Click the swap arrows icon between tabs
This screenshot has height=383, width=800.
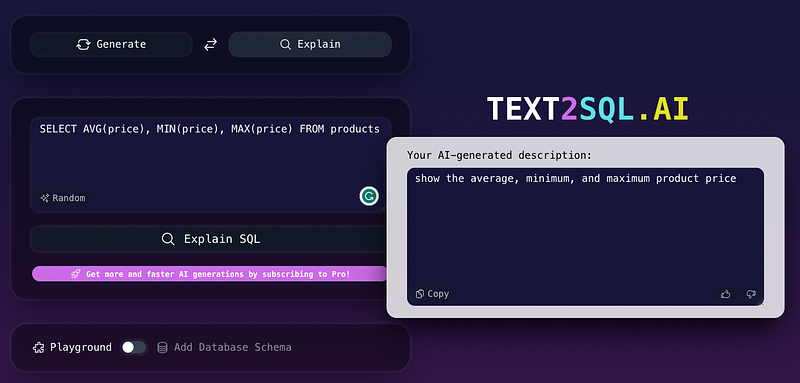coord(210,44)
